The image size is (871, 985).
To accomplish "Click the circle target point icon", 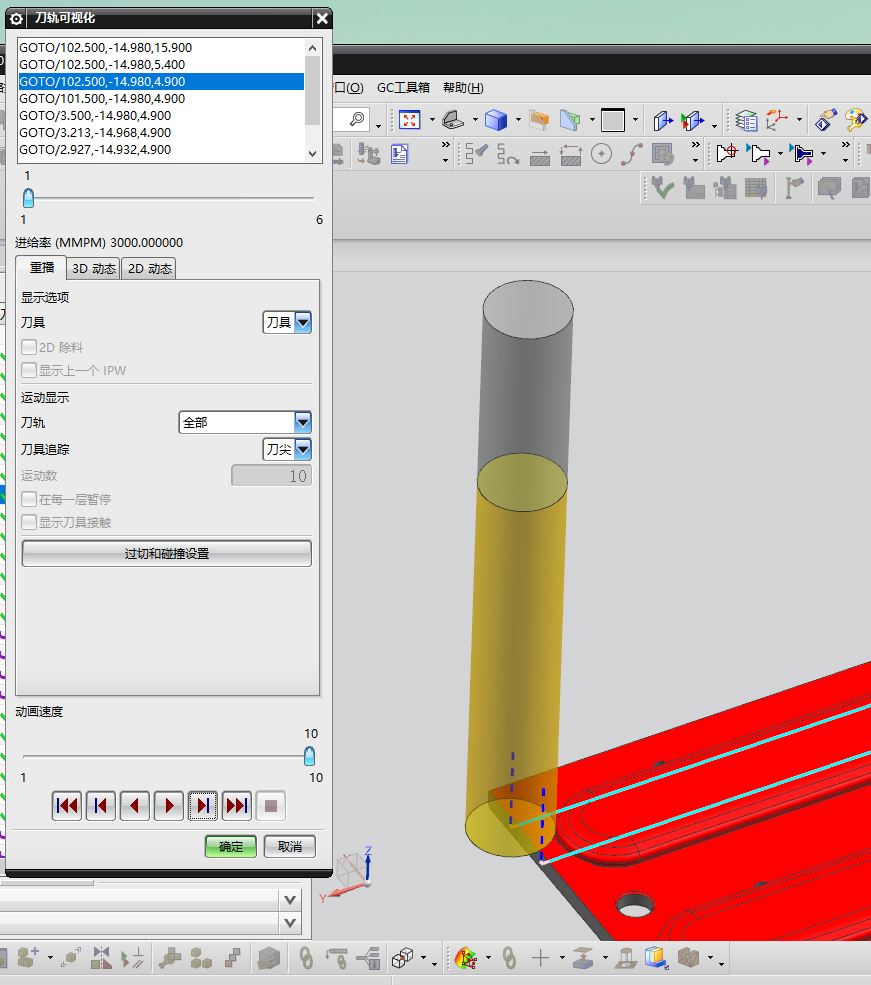I will click(602, 154).
